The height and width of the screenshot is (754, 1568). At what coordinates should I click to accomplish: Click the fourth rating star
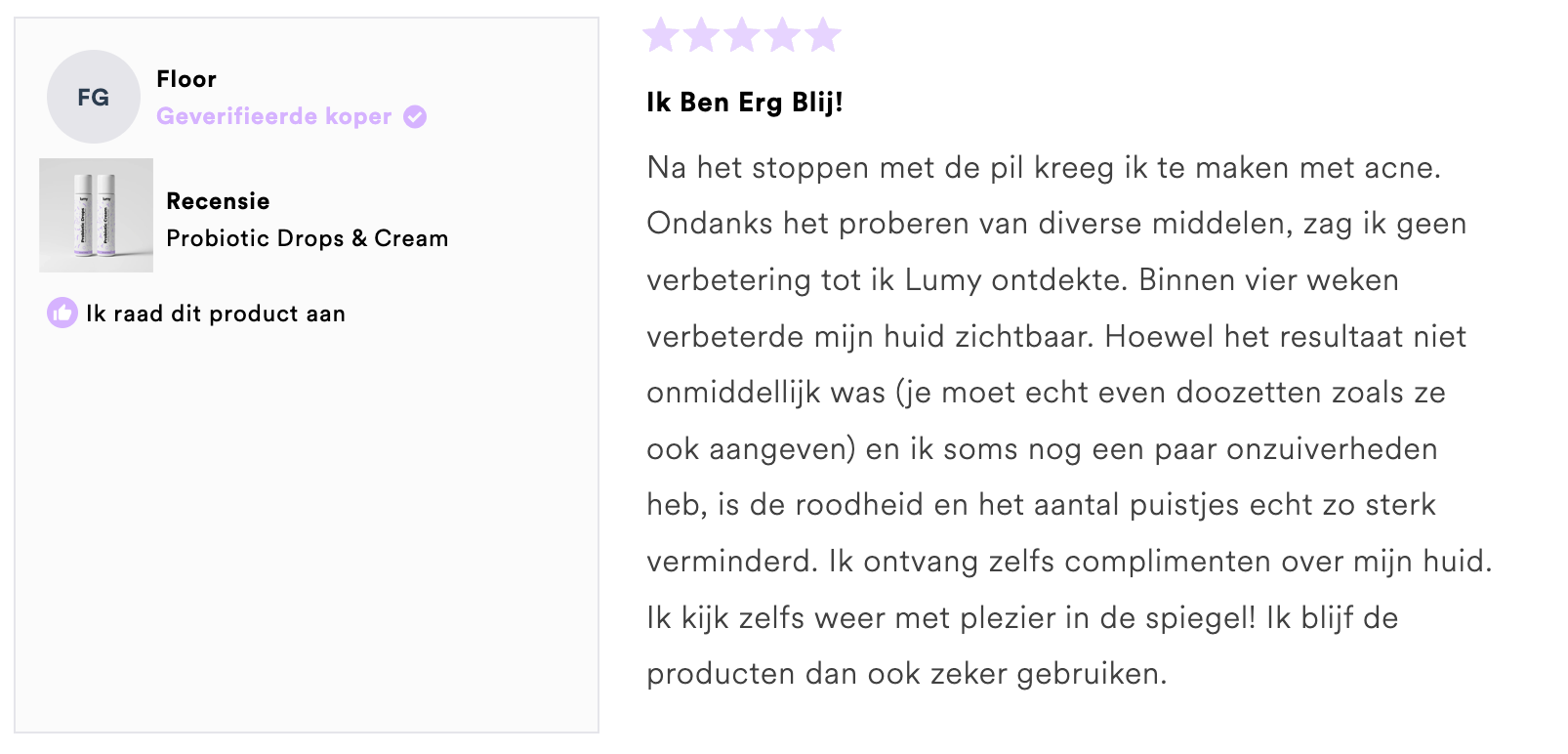click(782, 35)
